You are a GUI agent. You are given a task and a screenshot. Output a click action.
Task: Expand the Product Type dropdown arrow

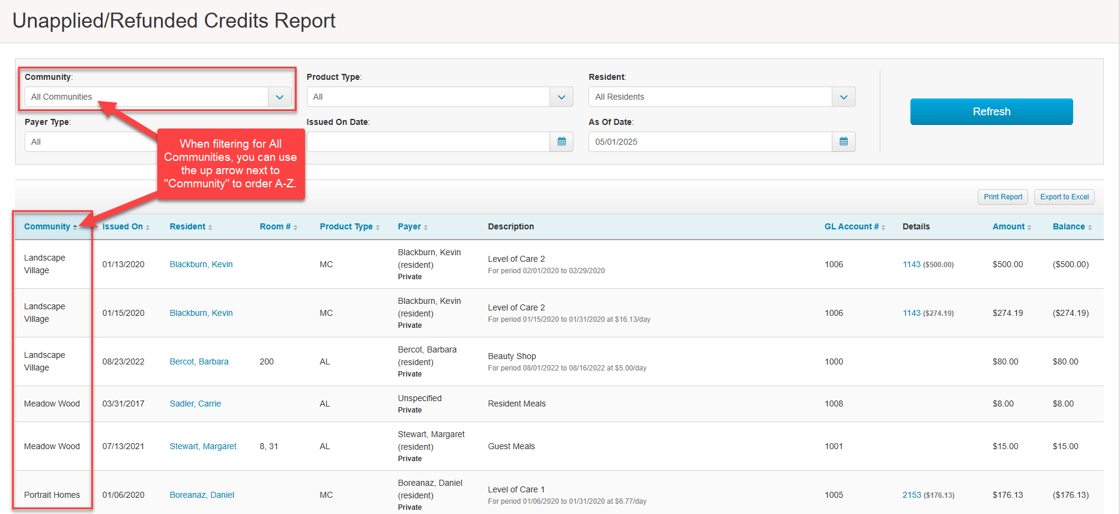(x=561, y=97)
